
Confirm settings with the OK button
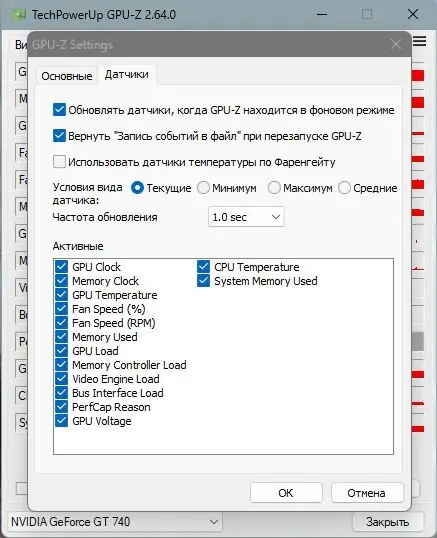pos(286,493)
